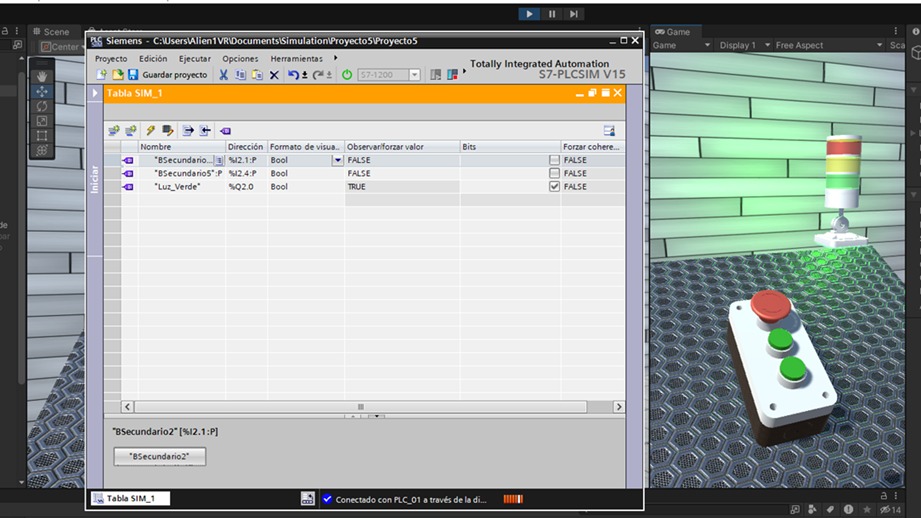Click the Unity Step button
This screenshot has width=921, height=518.
pyautogui.click(x=574, y=14)
